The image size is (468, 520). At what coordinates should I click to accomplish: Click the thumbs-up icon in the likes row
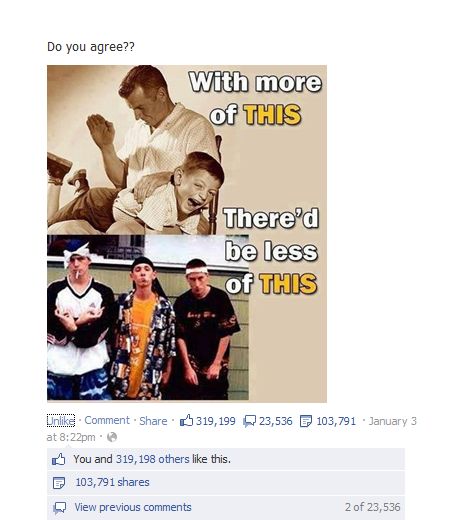[59, 459]
